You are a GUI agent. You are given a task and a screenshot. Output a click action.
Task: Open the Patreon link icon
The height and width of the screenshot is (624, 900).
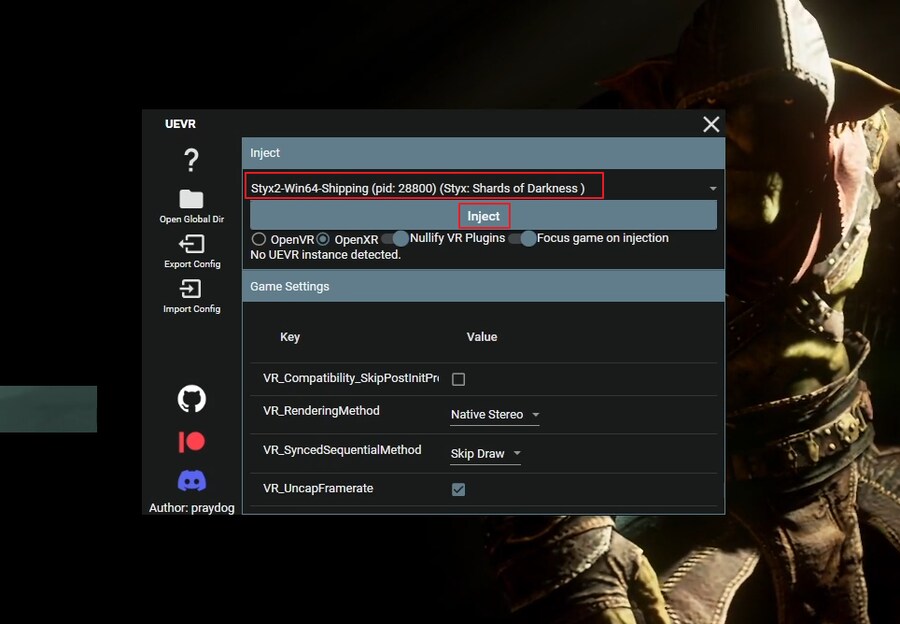click(192, 441)
